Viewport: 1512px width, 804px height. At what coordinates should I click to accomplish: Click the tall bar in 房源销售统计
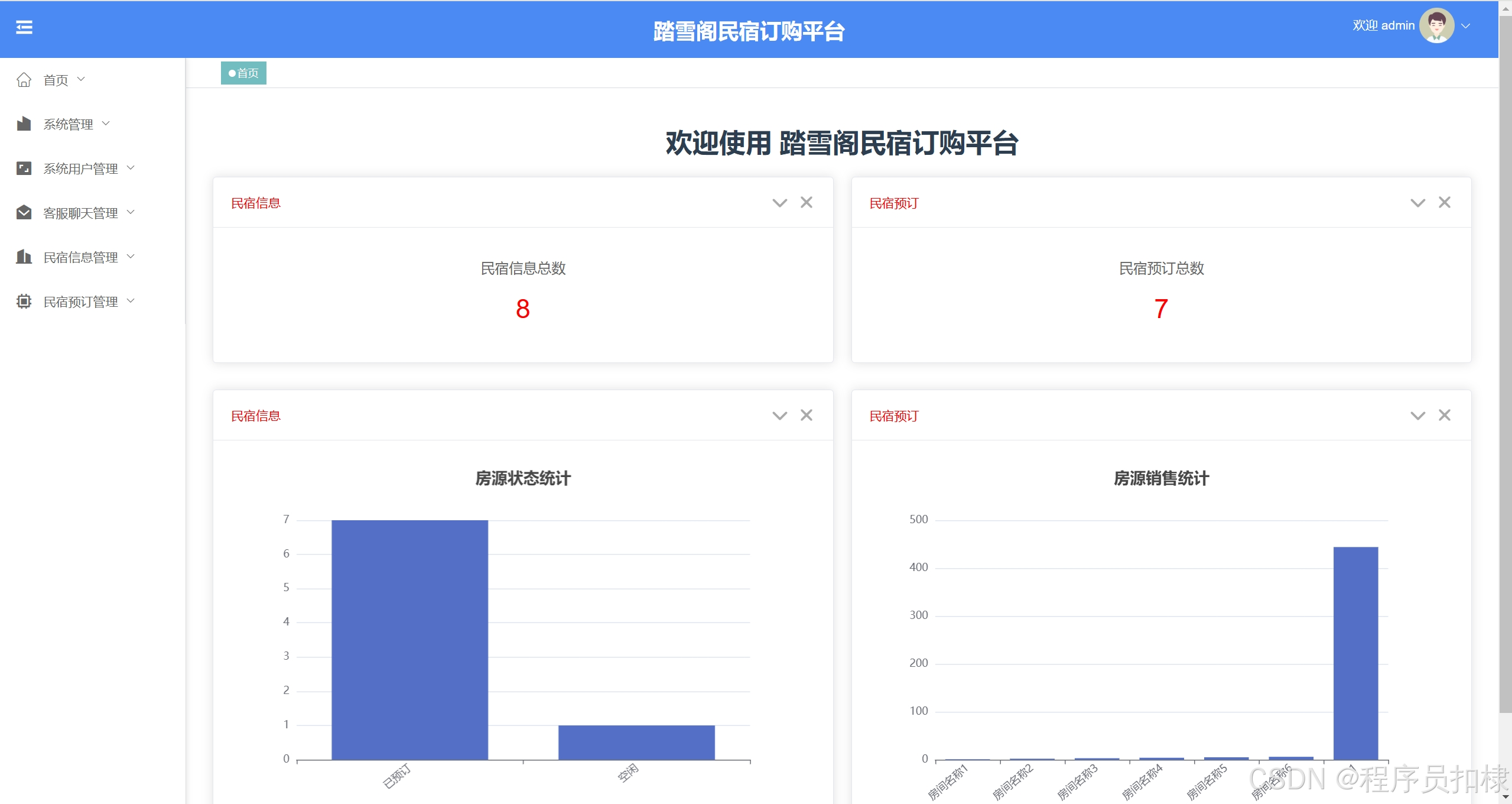coord(1355,653)
